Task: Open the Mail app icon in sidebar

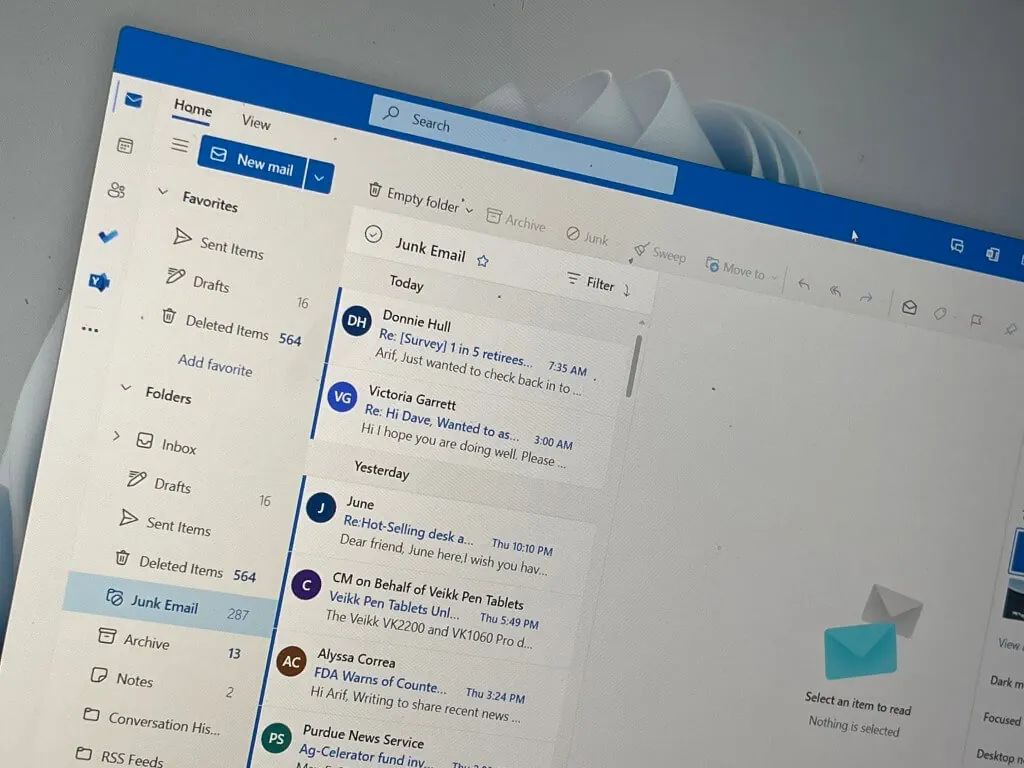Action: click(x=134, y=100)
